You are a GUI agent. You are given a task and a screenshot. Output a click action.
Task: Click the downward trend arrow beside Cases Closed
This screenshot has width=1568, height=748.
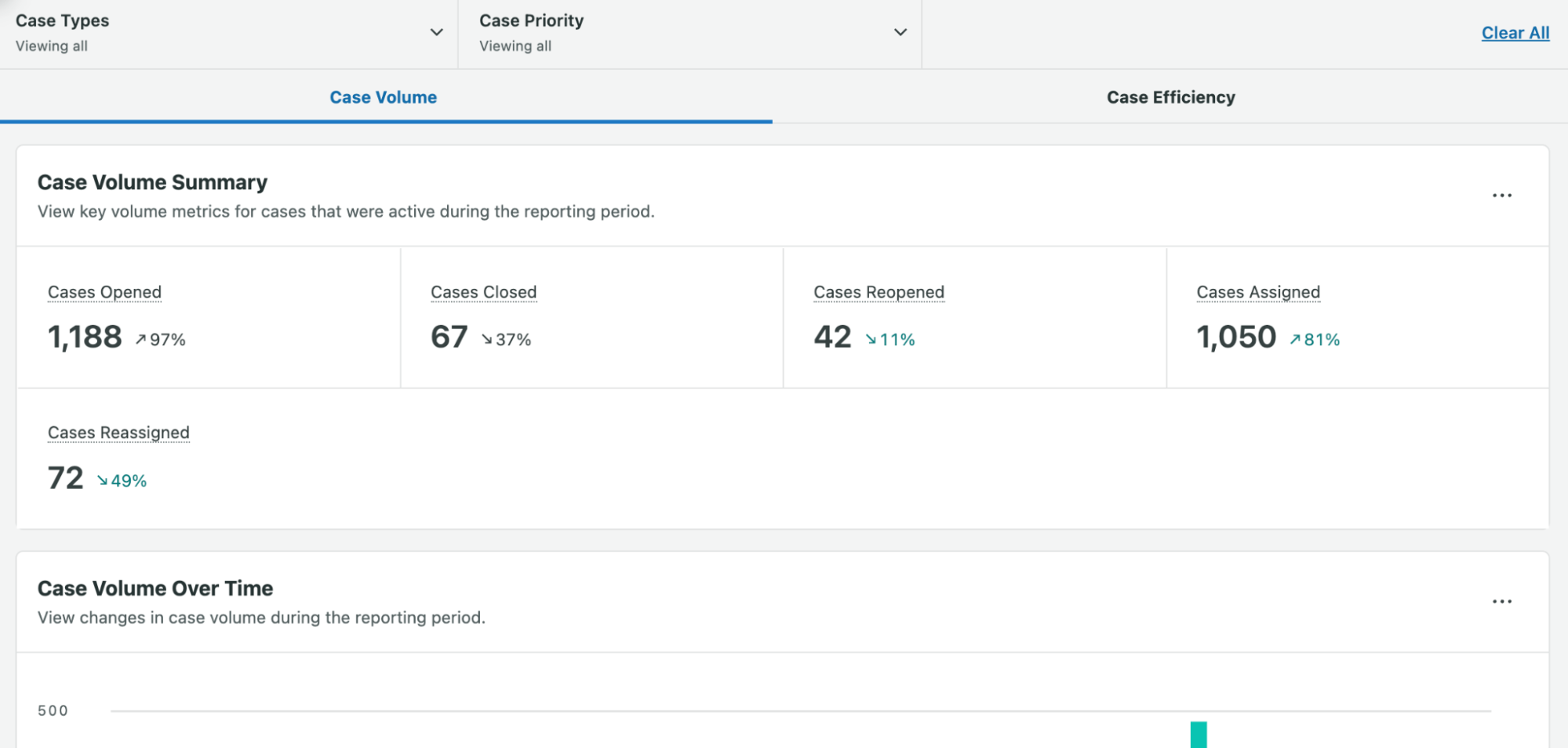[486, 339]
